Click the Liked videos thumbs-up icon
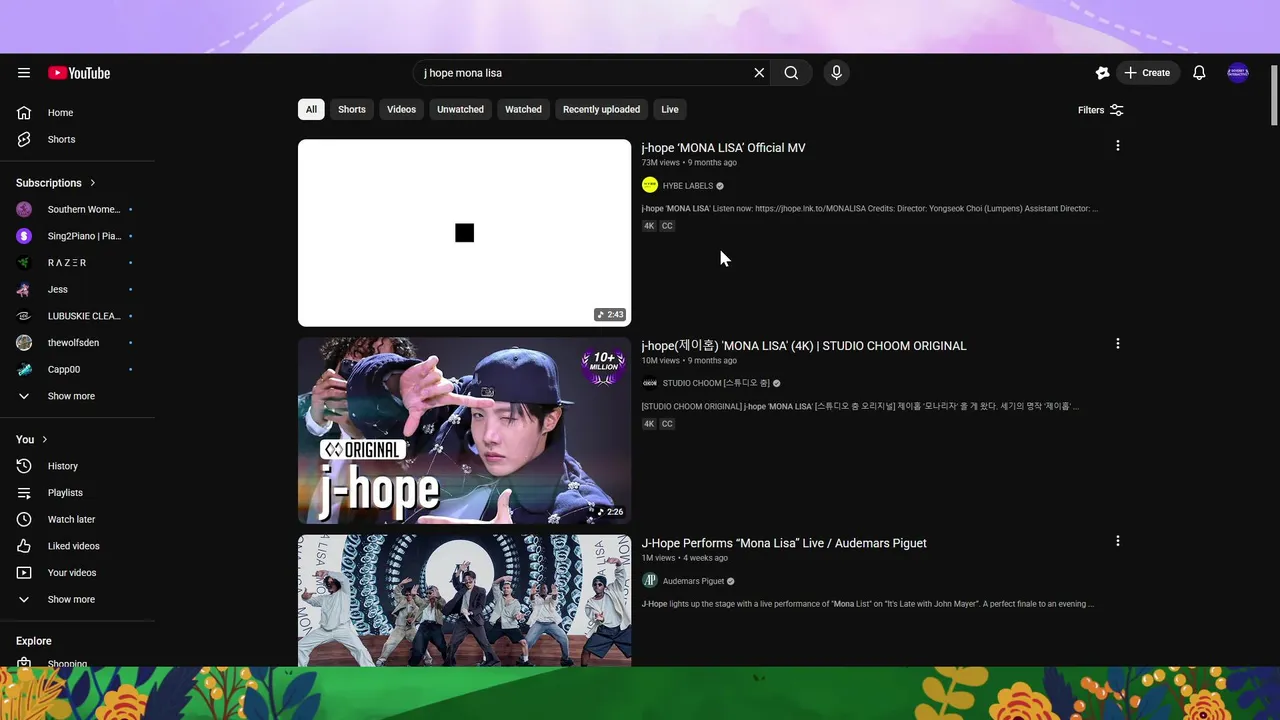Viewport: 1280px width, 720px height. [24, 546]
